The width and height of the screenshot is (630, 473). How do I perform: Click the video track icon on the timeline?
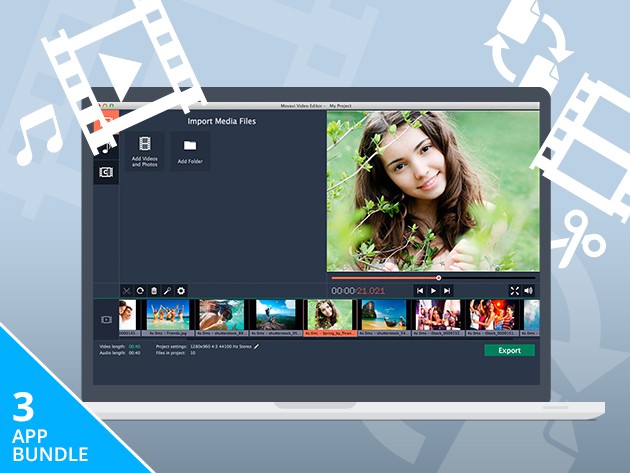[x=106, y=319]
